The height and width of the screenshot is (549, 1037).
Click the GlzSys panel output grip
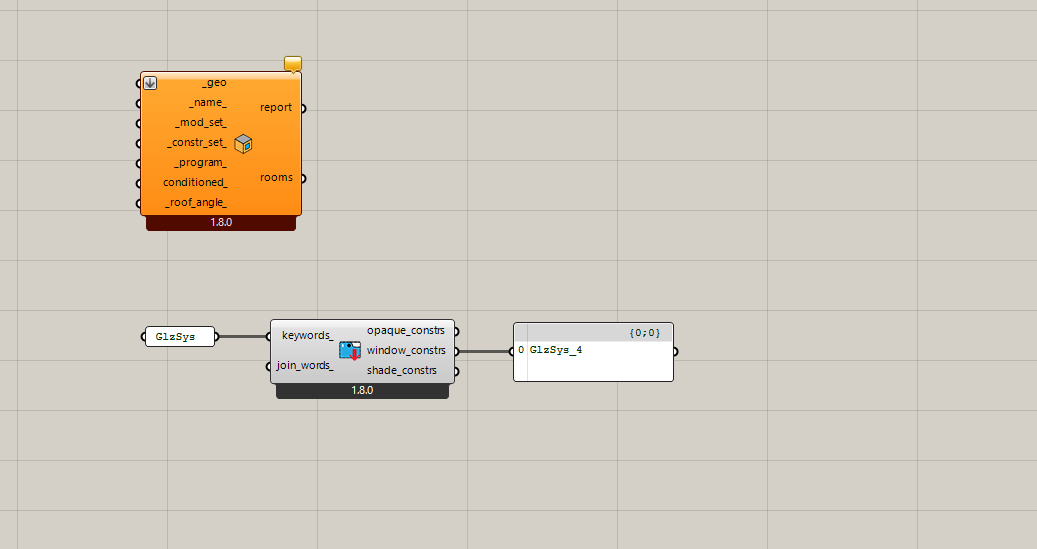[x=217, y=337]
